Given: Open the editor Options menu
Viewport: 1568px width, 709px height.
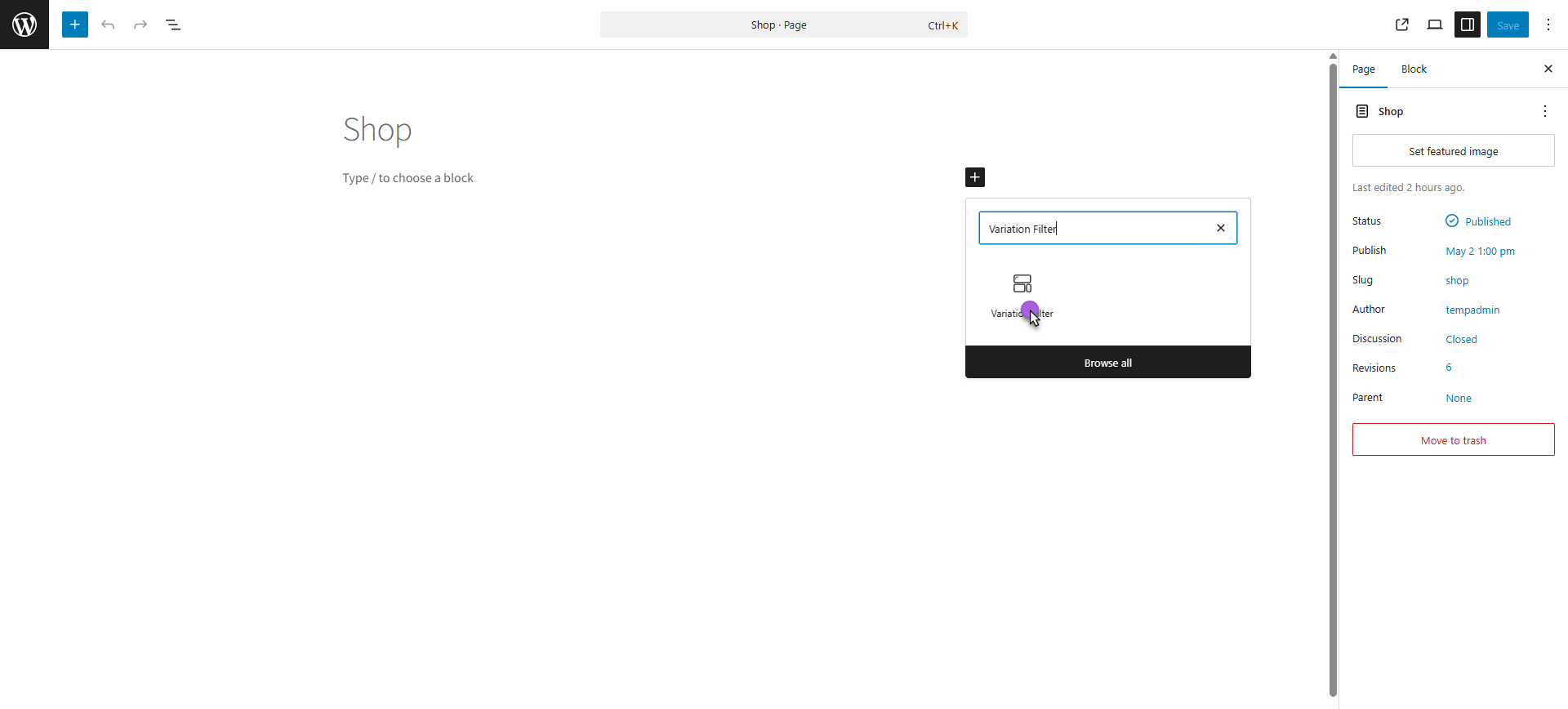Looking at the screenshot, I should point(1548,25).
